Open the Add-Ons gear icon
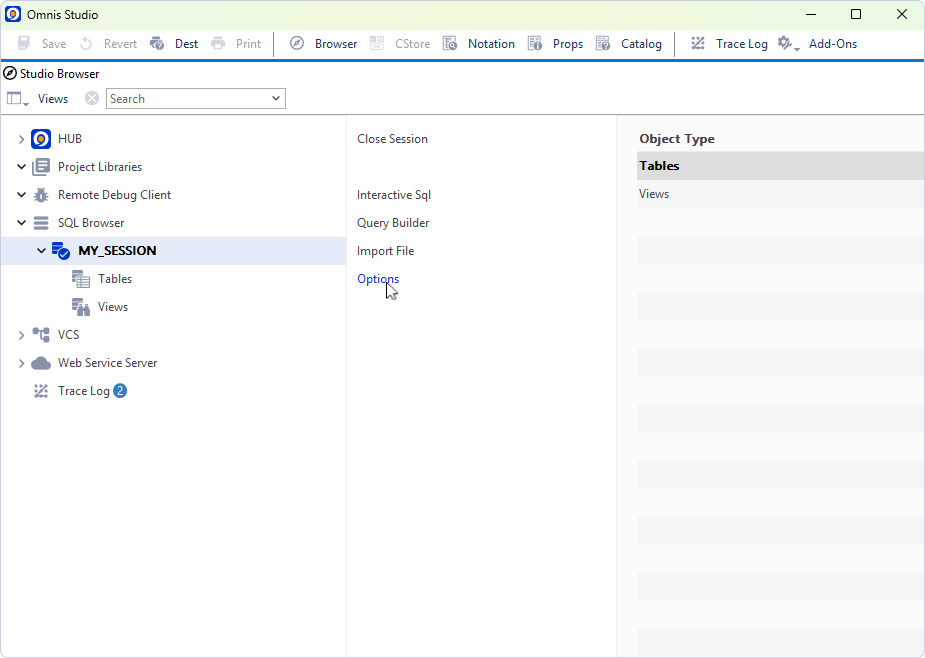Image resolution: width=925 pixels, height=658 pixels. tap(788, 44)
